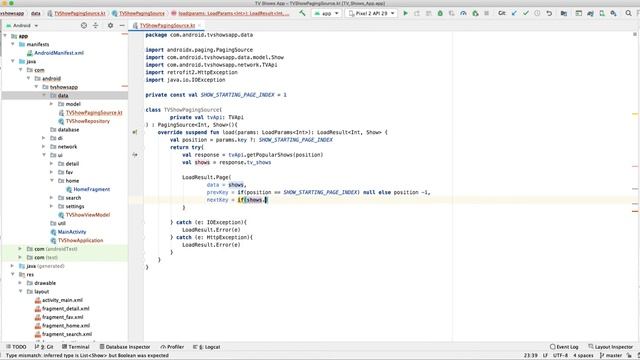Click the UTF-8 encoding indicator
Image resolution: width=640 pixels, height=360 pixels.
point(560,356)
